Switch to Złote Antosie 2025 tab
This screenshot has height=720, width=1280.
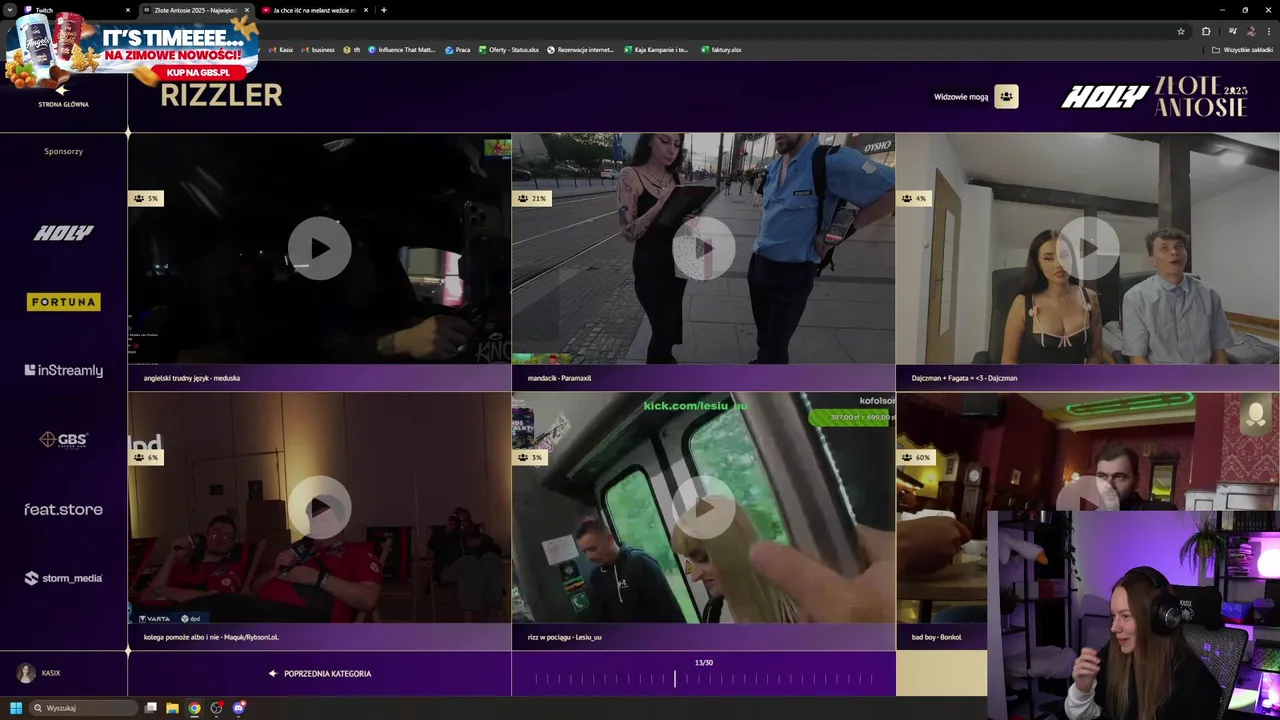coord(195,10)
